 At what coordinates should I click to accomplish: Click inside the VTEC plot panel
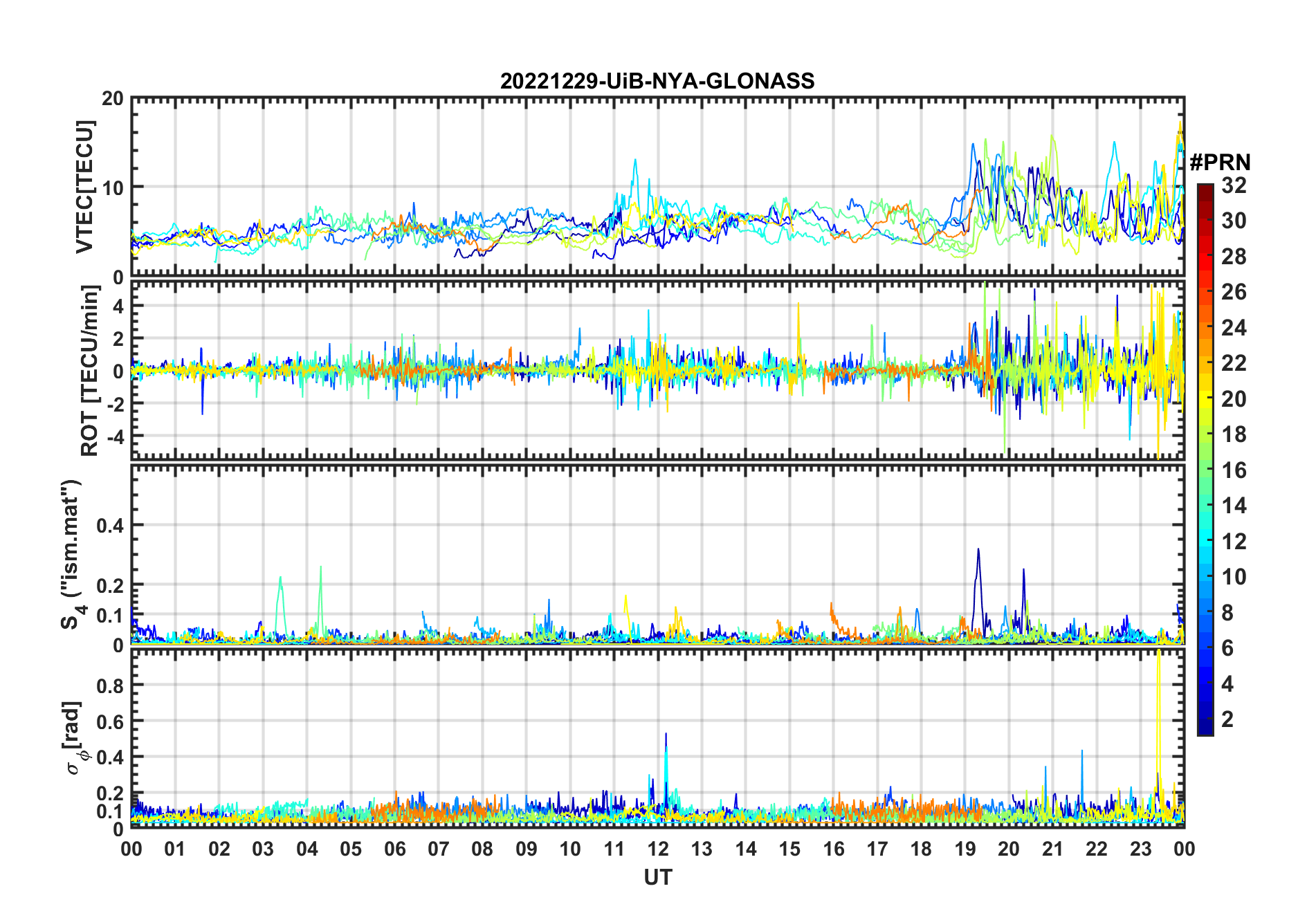tap(658, 187)
